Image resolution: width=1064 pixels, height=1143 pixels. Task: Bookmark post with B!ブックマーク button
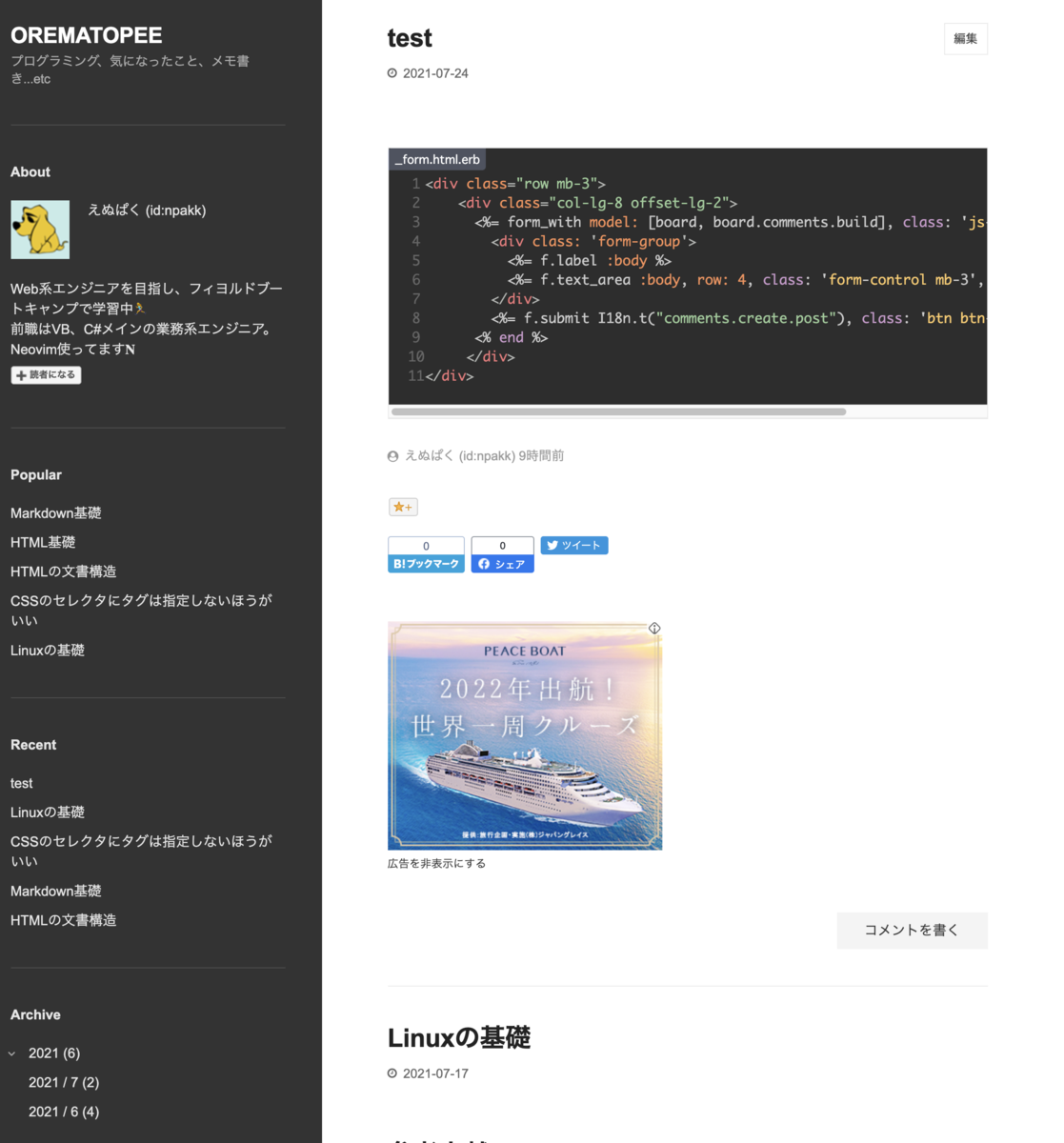pos(426,564)
